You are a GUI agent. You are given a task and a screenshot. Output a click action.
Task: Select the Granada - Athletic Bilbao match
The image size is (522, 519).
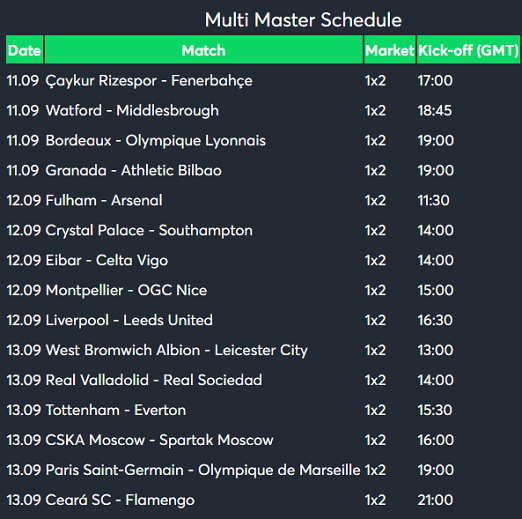(133, 170)
